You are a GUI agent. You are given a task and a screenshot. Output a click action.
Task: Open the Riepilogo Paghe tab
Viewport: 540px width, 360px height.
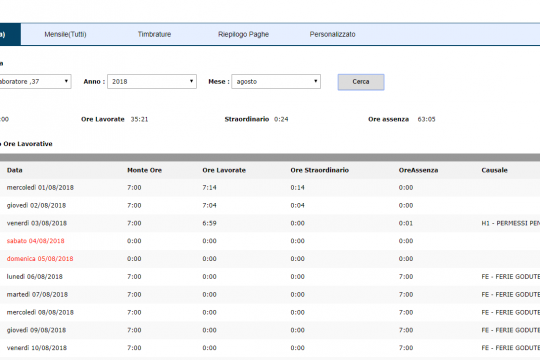point(243,34)
